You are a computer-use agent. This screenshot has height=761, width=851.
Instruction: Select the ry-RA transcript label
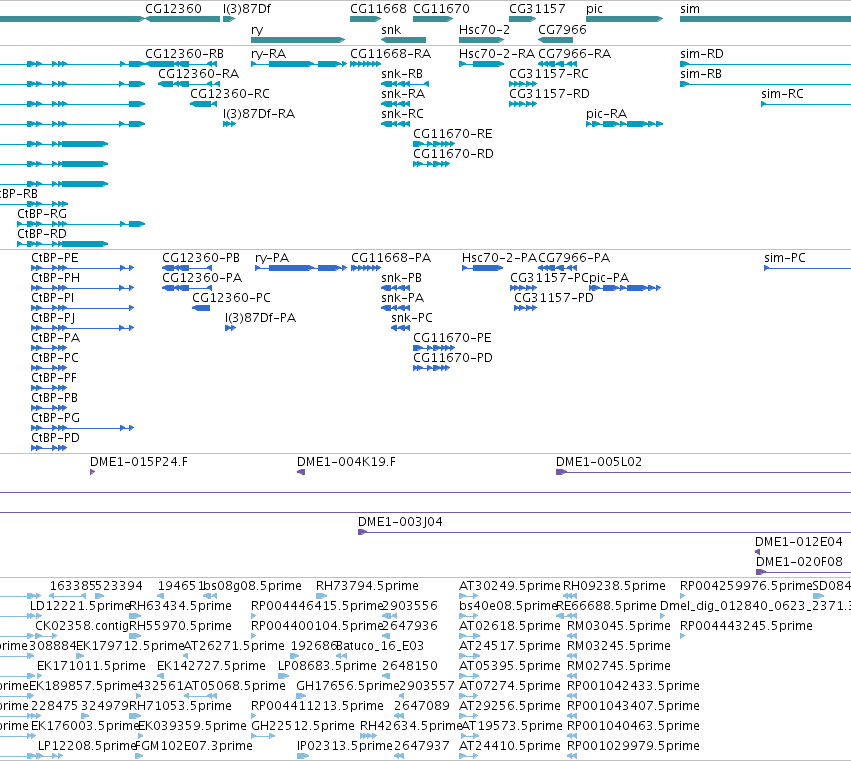[269, 54]
